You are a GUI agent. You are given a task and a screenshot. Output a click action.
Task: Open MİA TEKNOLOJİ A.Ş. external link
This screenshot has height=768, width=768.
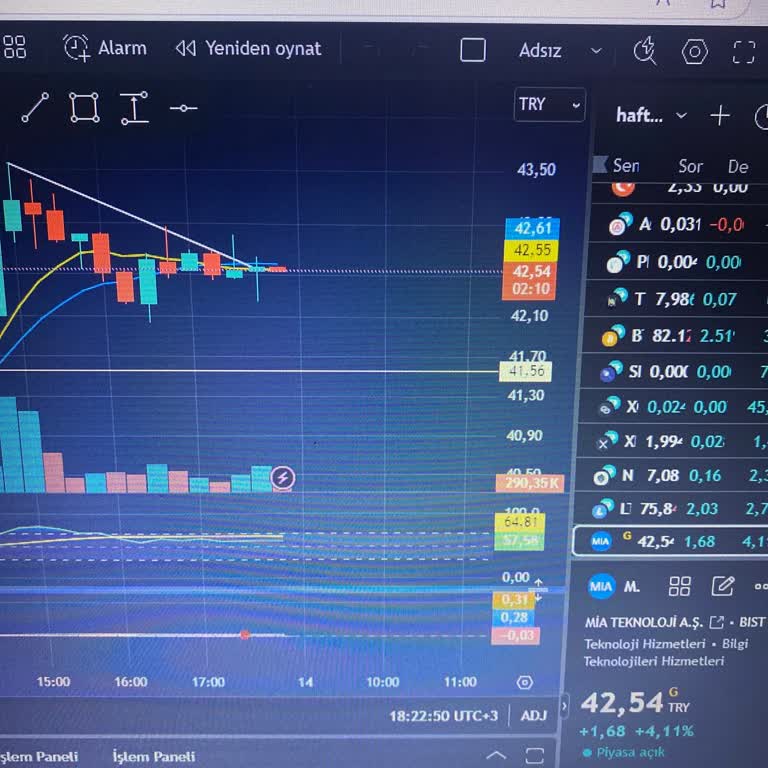717,623
